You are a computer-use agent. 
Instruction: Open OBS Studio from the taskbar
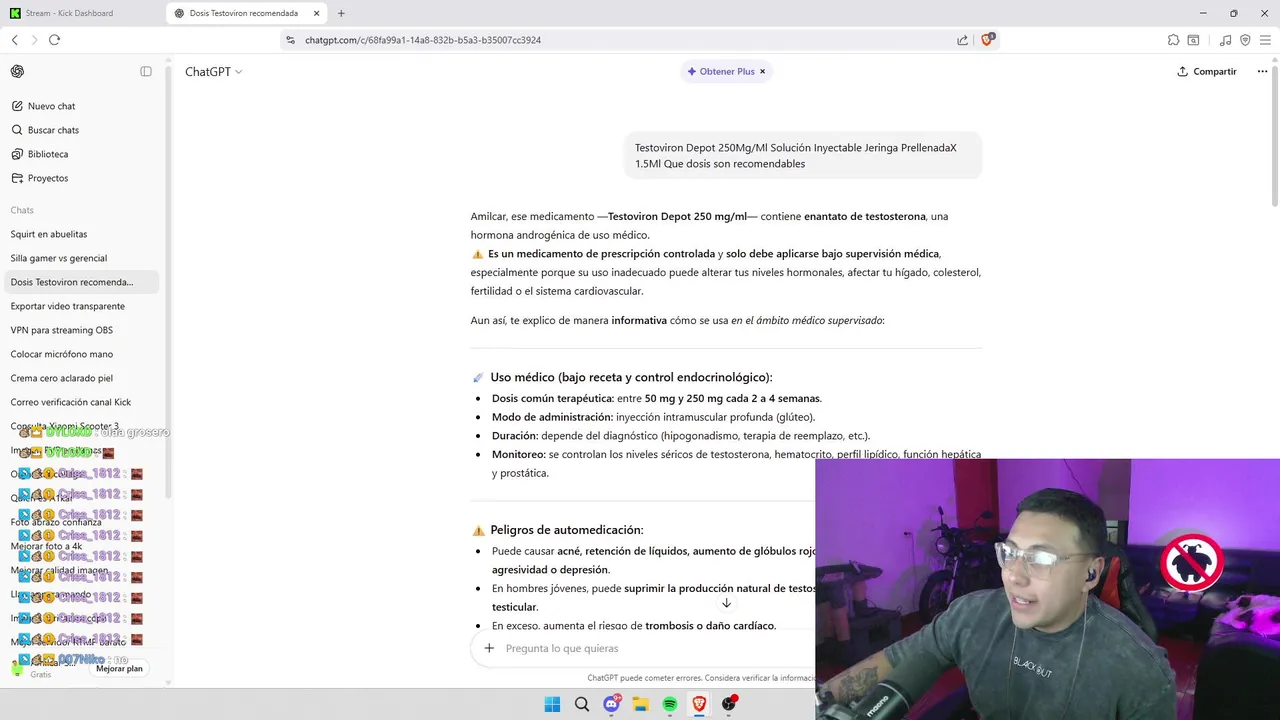pos(729,704)
